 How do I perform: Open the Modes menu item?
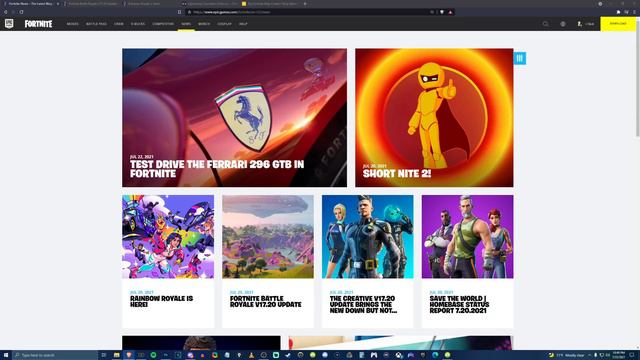click(73, 24)
